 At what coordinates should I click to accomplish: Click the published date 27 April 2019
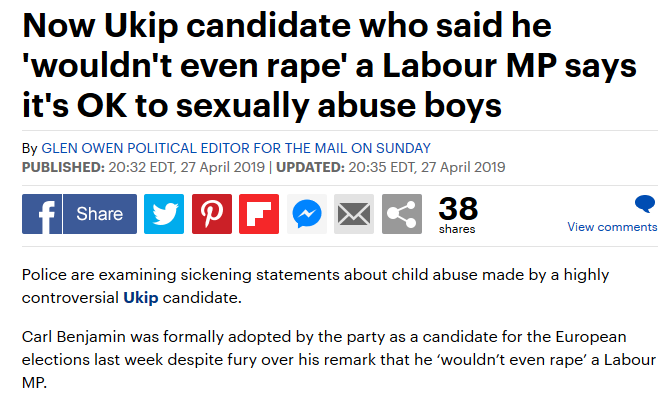click(222, 167)
